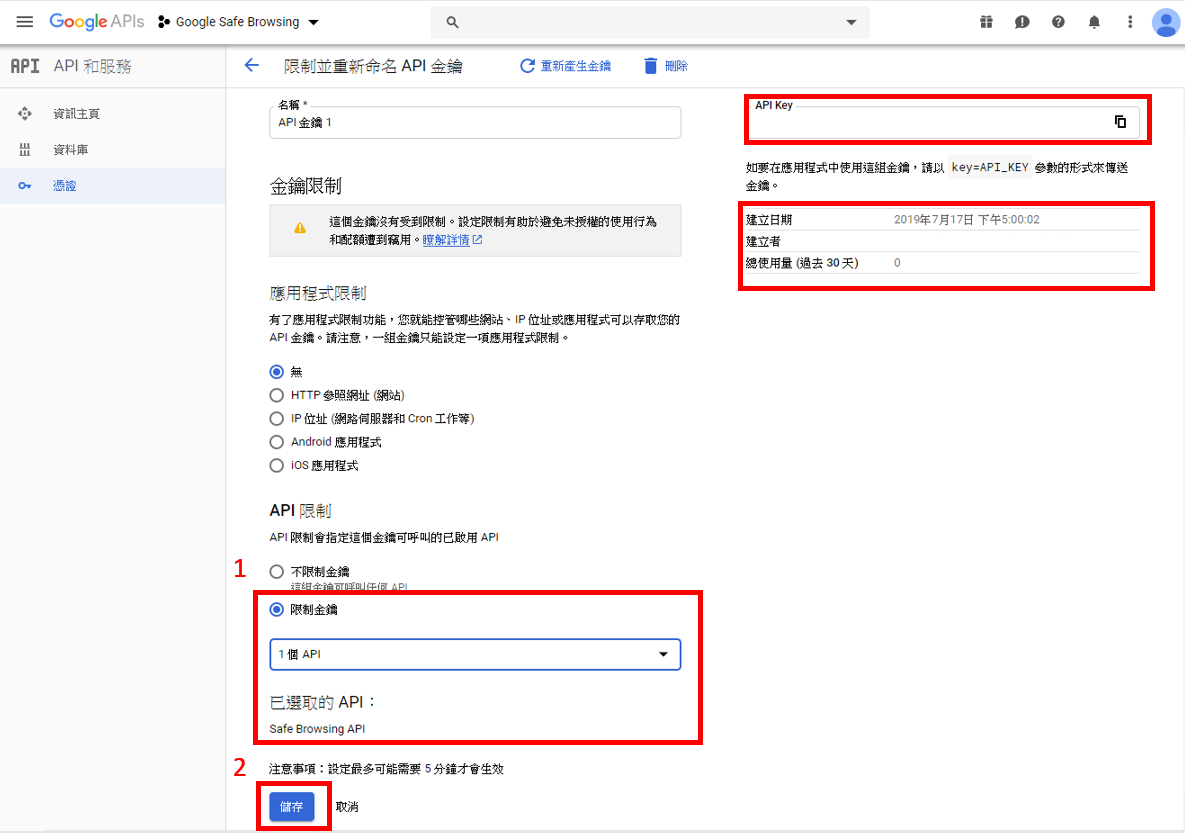
Task: Open 資訊主頁 from the sidebar
Action: 64,113
